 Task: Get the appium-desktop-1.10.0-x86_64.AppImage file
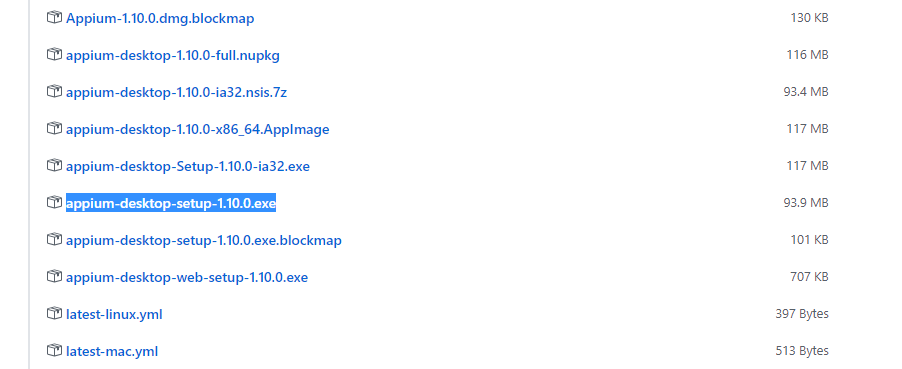[197, 129]
